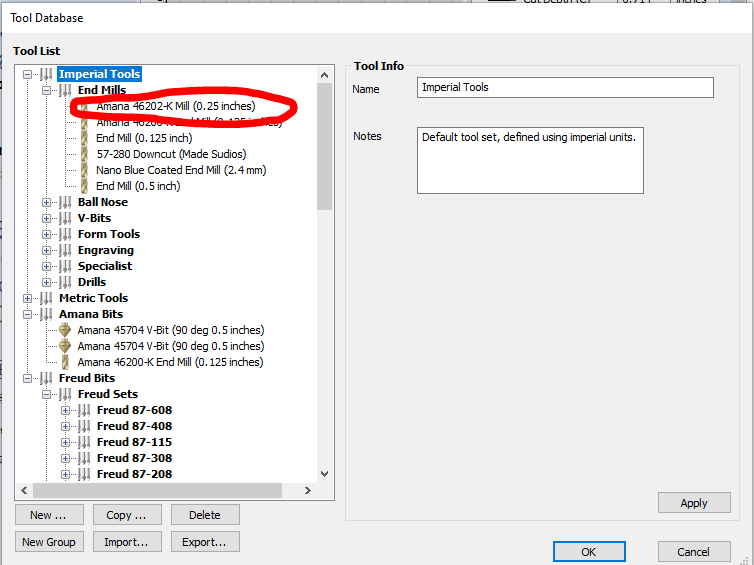Select End Mill (0.5 inch) entry
754x565 pixels.
pos(138,186)
